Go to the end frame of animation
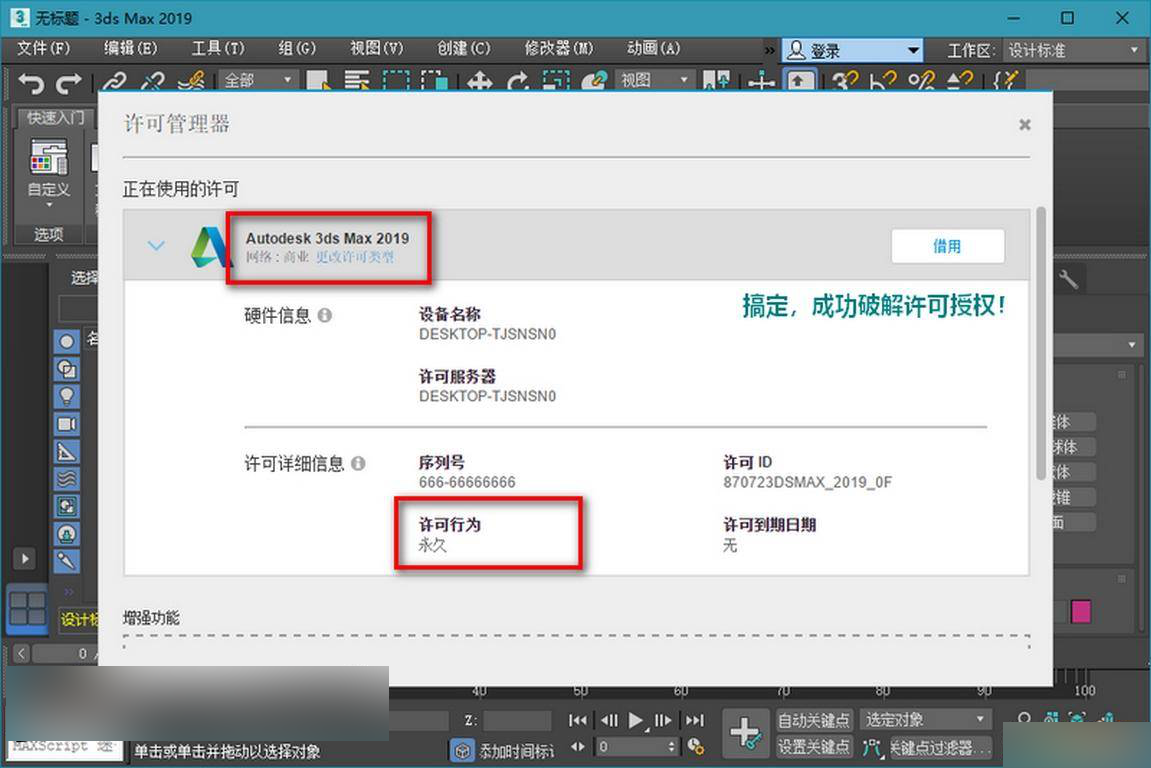The image size is (1151, 768). [x=694, y=720]
